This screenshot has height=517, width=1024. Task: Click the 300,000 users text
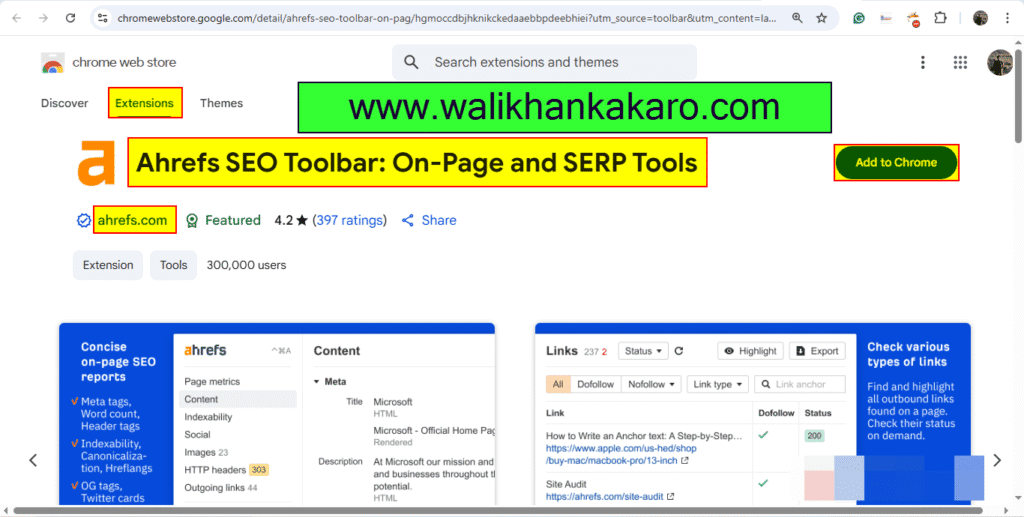pos(246,265)
